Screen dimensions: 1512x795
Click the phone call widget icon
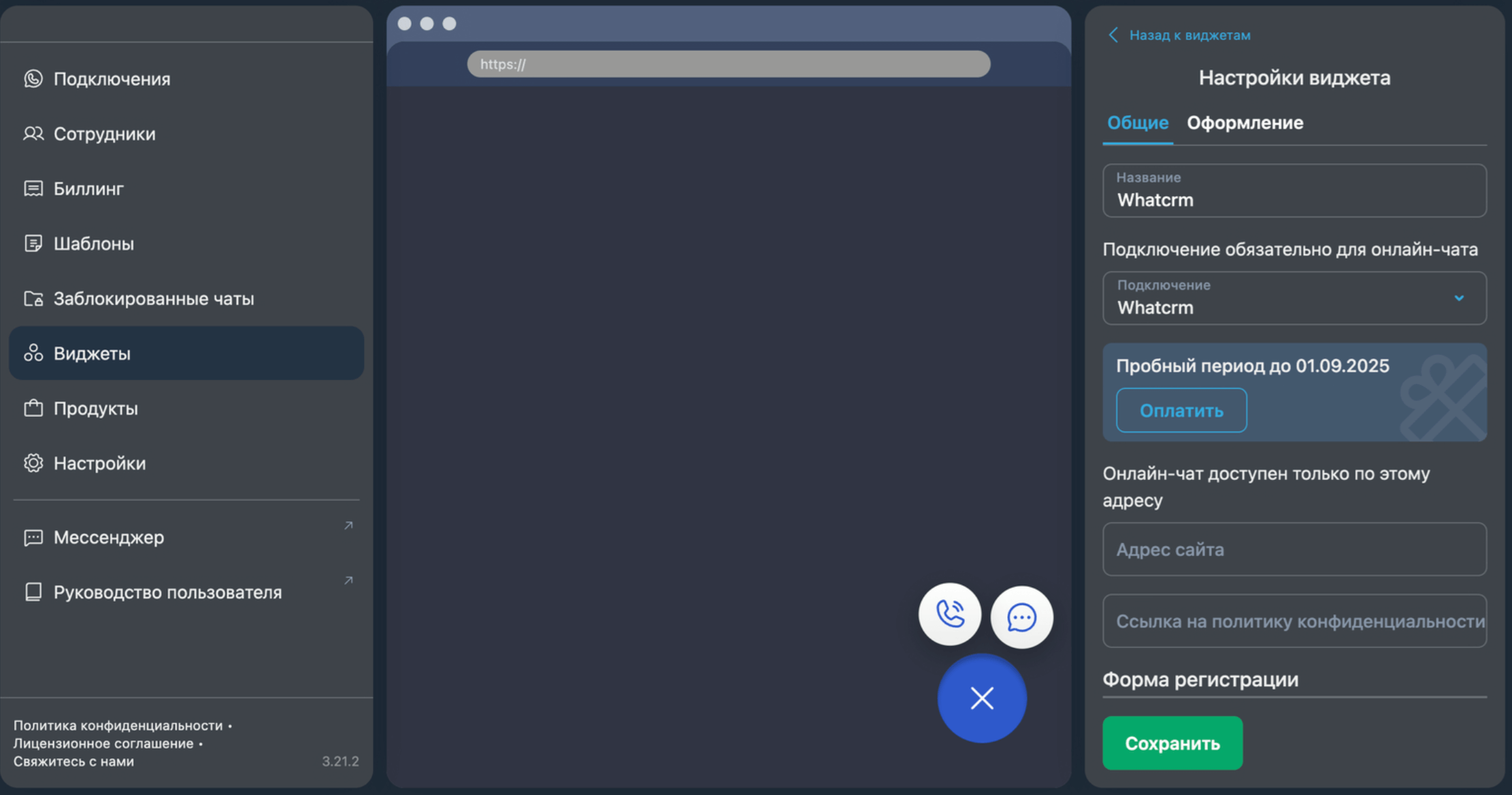click(x=949, y=615)
